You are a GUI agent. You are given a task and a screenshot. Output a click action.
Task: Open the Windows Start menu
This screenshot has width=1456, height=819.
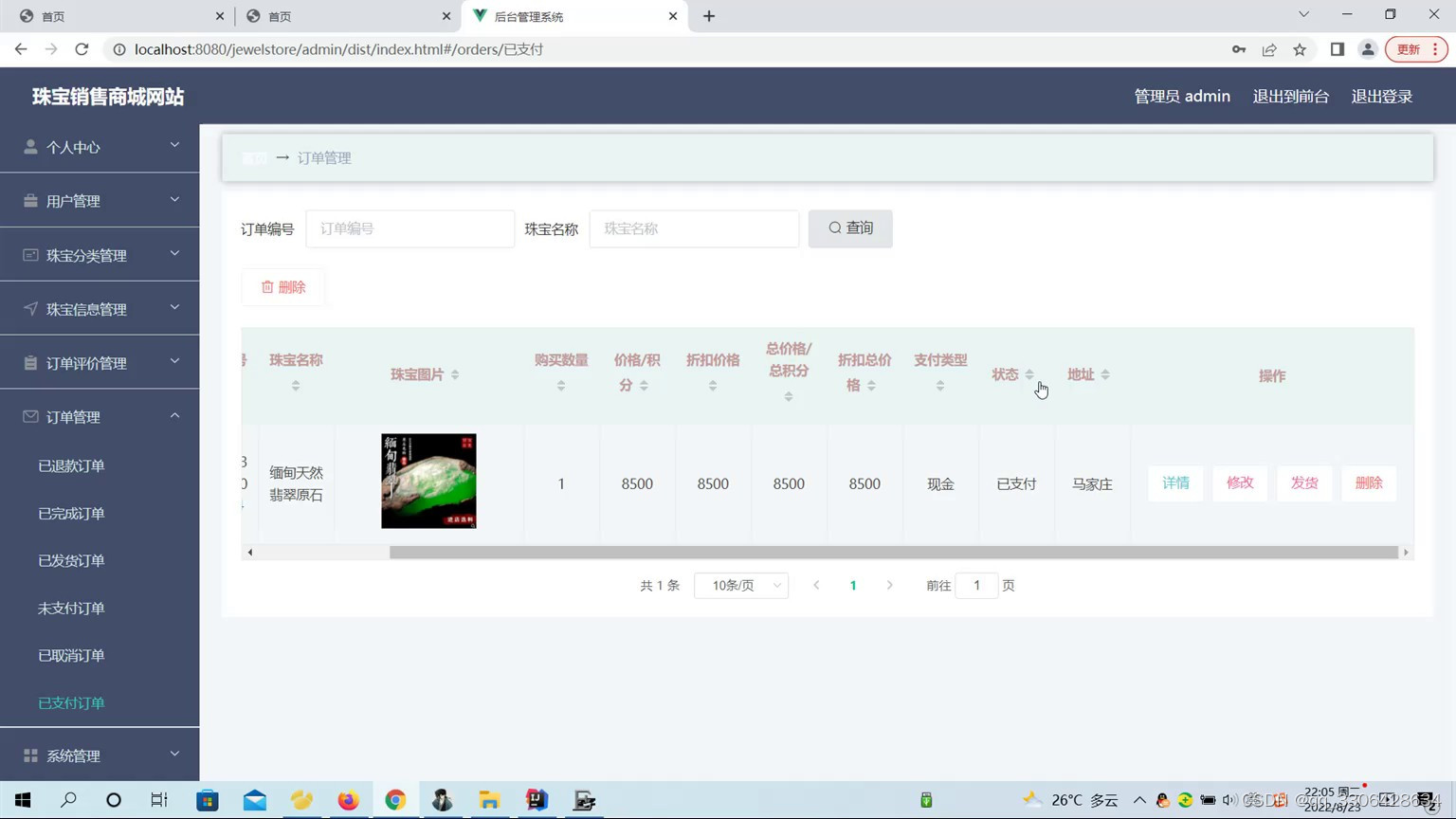click(x=23, y=800)
